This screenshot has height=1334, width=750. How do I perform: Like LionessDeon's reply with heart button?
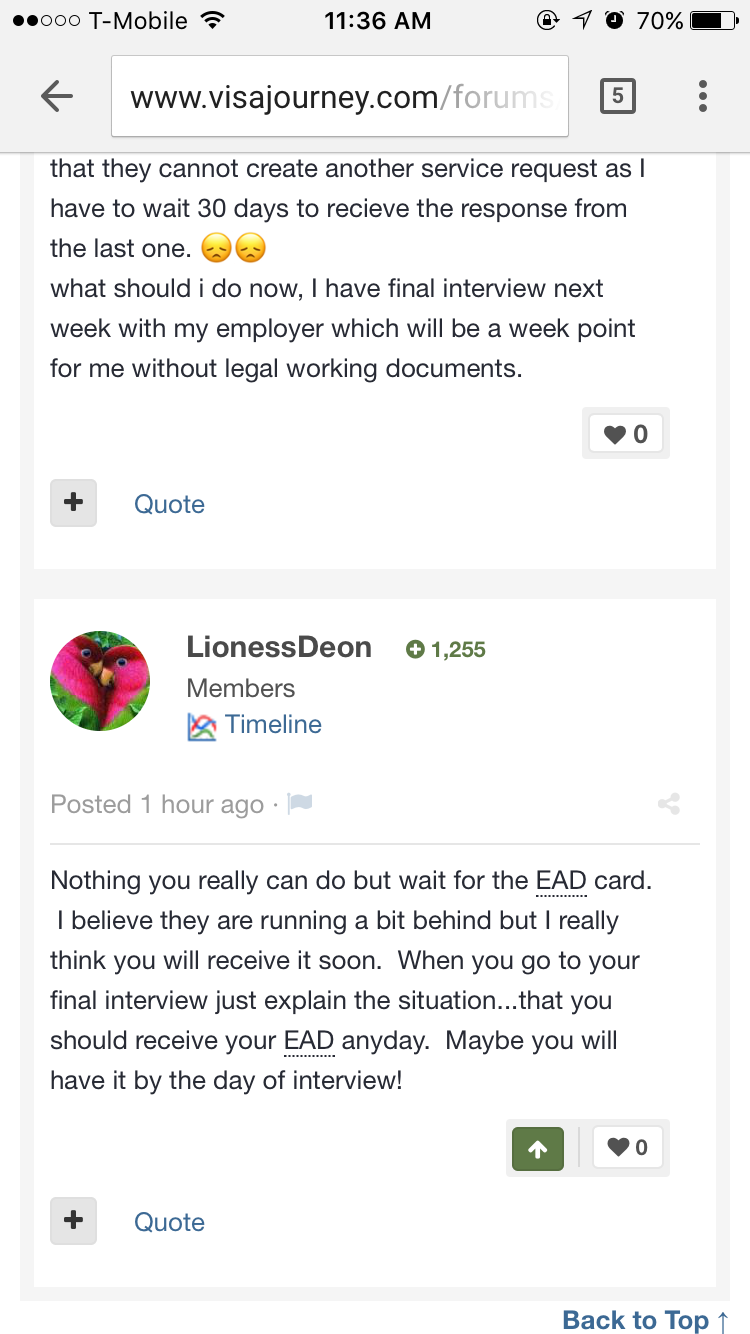point(628,1148)
